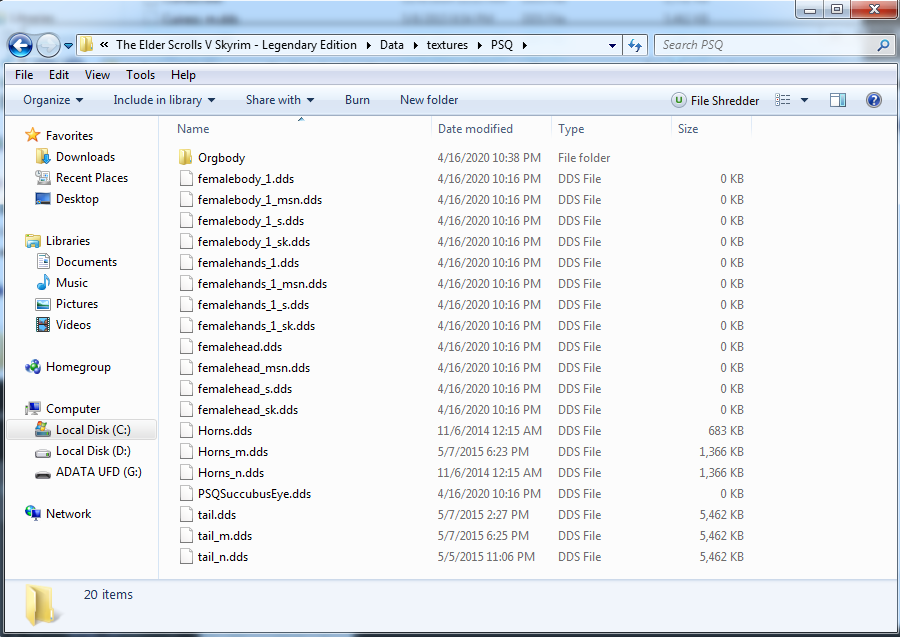
Task: Select Network in navigation pane
Action: 68,514
